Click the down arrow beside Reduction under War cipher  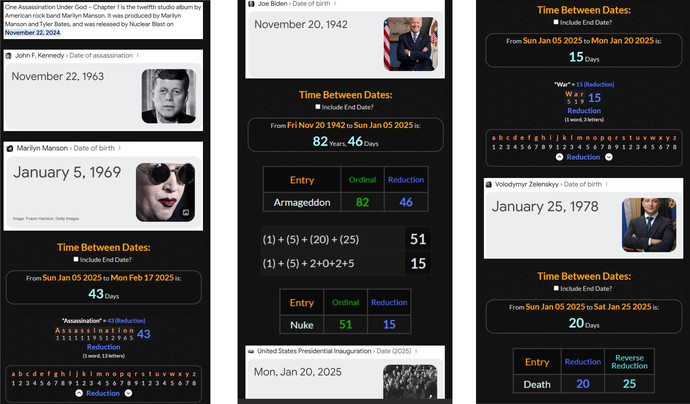pos(609,157)
